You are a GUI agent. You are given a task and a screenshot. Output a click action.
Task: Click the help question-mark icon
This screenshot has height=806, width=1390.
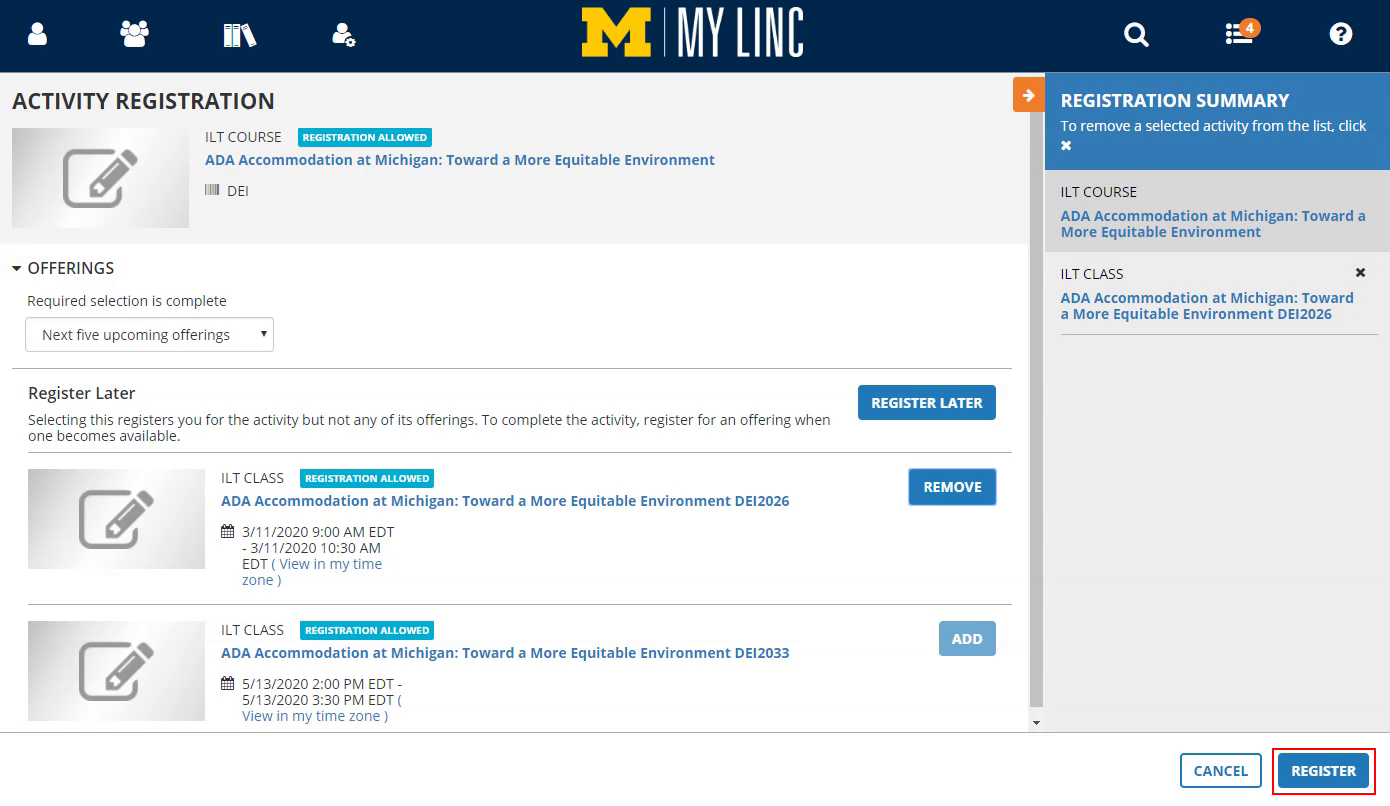(1341, 33)
